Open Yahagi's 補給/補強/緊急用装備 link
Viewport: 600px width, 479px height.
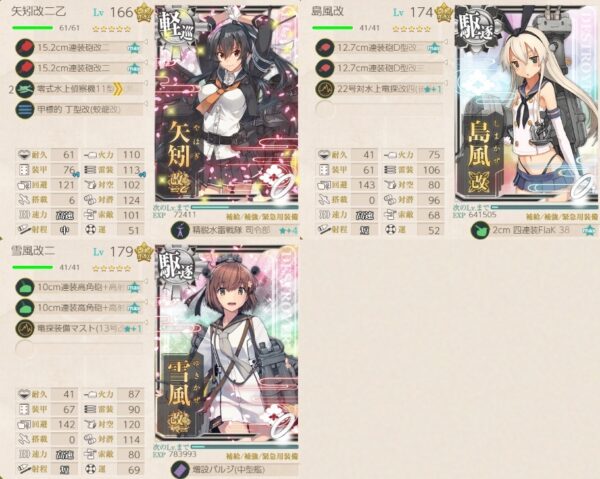pyautogui.click(x=262, y=217)
